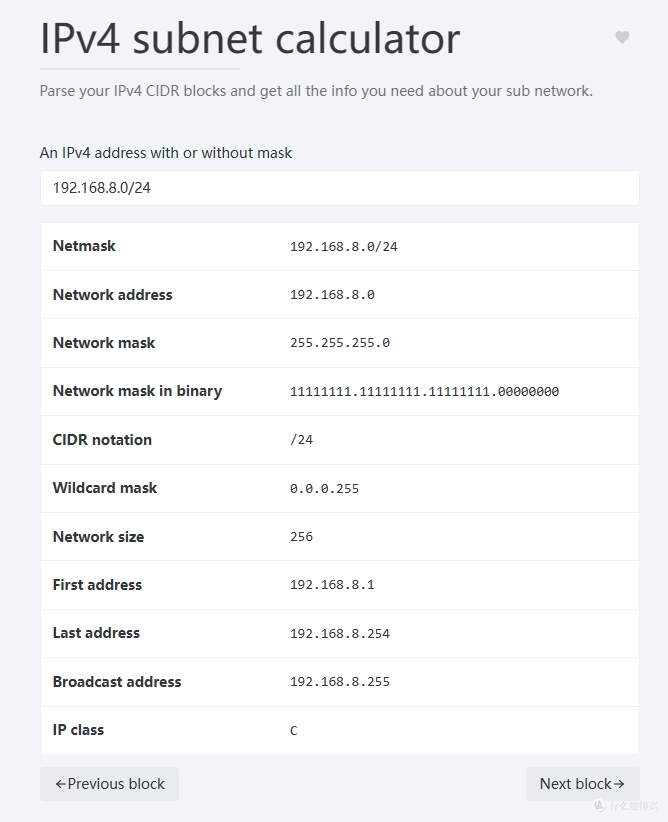Click the heart favorite icon
The height and width of the screenshot is (822, 668).
(x=622, y=37)
